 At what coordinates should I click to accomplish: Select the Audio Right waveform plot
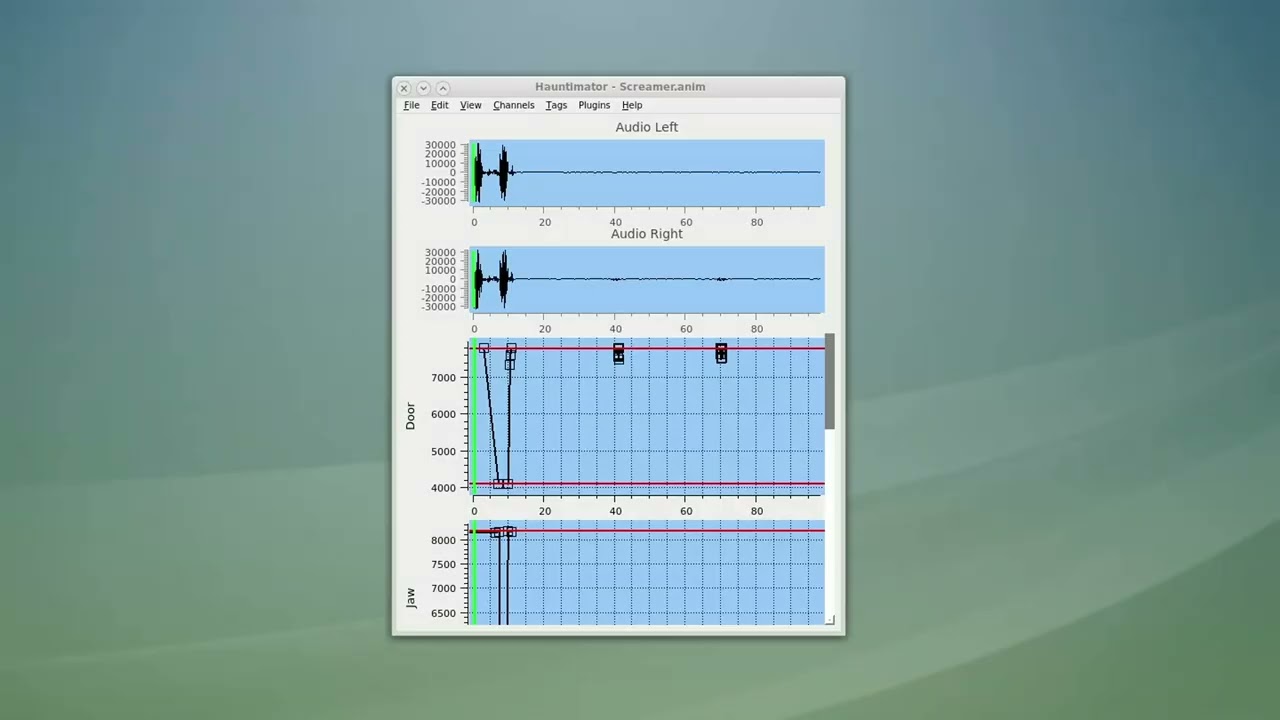(x=647, y=280)
